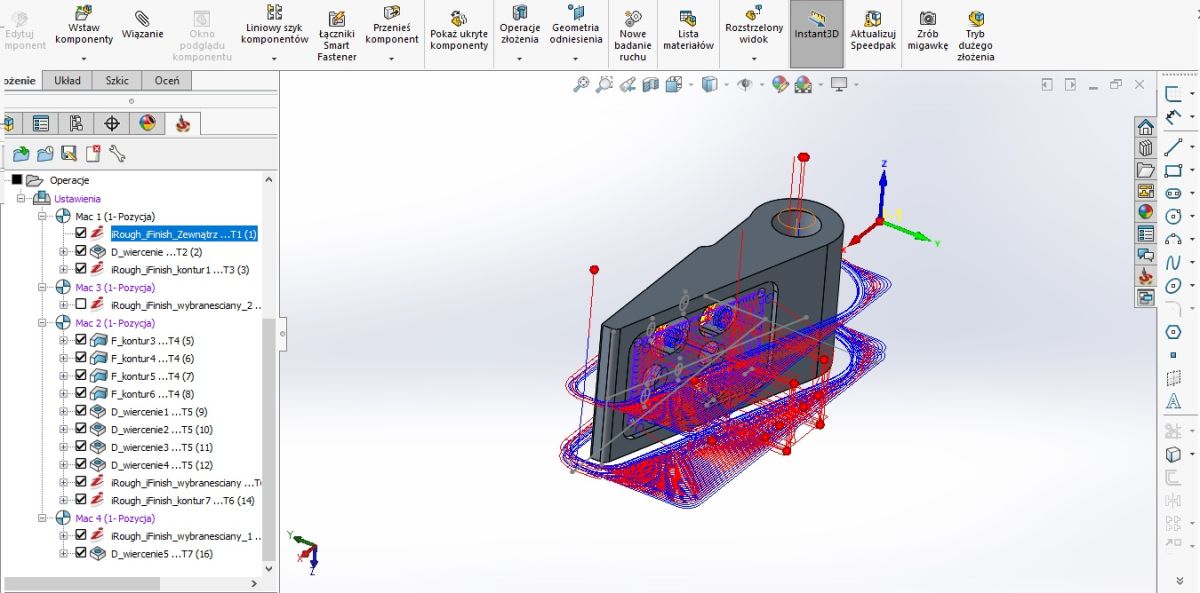Open the appearance color ball manager tab
Image resolution: width=1200 pixels, height=593 pixels.
[x=147, y=124]
